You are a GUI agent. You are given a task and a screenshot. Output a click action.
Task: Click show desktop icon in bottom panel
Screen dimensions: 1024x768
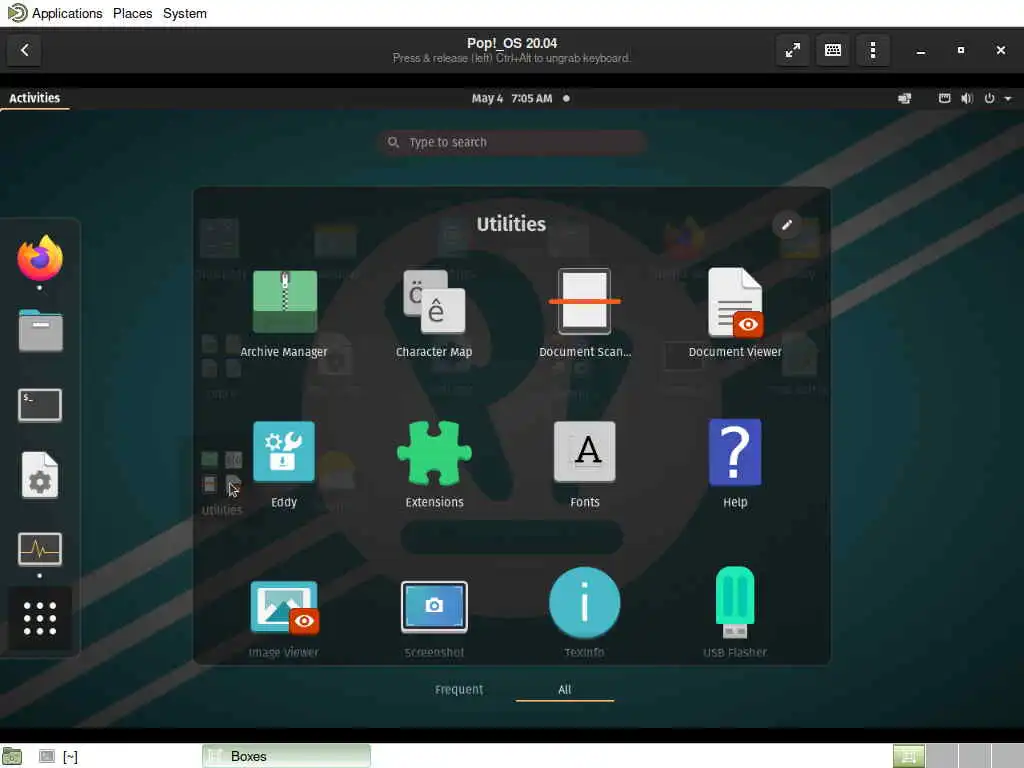[12, 756]
